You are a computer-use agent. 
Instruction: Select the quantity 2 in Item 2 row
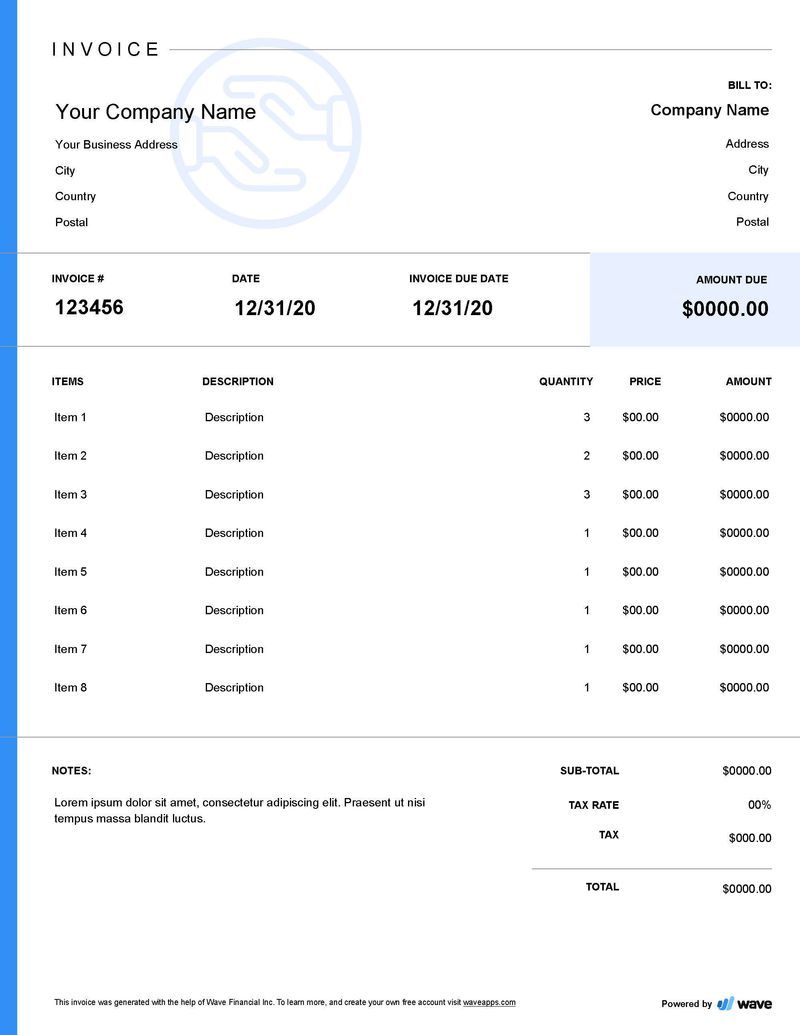pos(586,455)
